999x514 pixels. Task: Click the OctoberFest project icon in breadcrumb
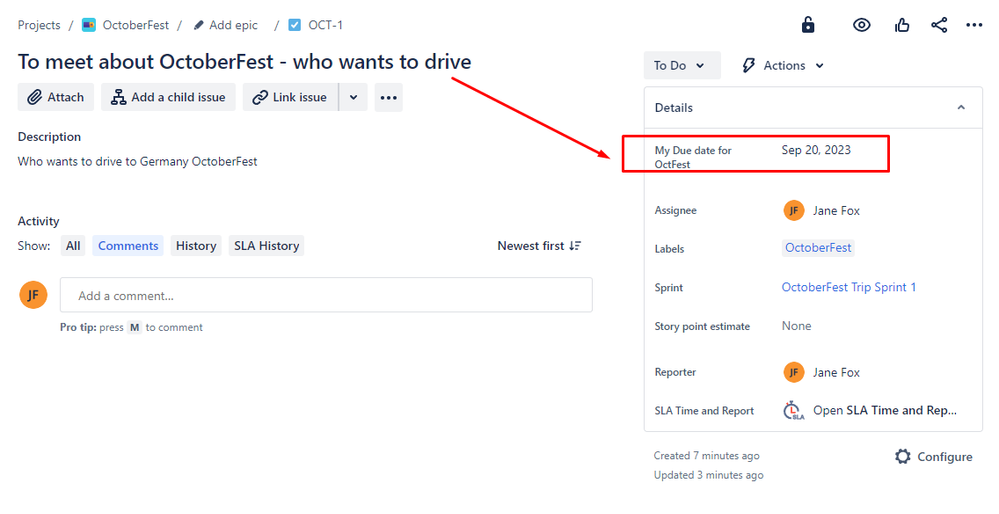[x=89, y=25]
